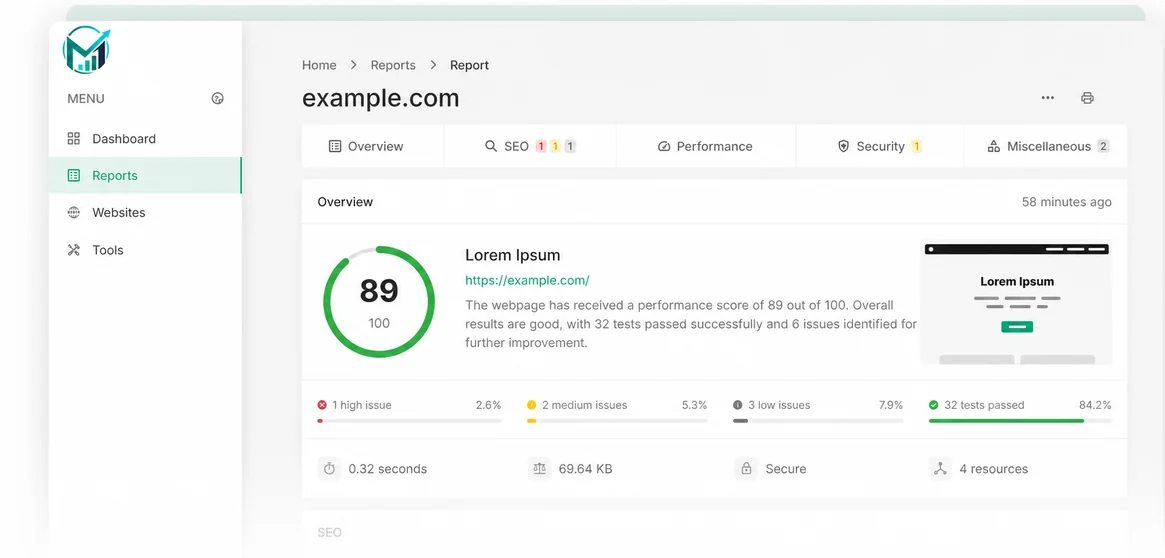The image size is (1165, 558).
Task: Switch to the Overview tab
Action: click(x=373, y=146)
